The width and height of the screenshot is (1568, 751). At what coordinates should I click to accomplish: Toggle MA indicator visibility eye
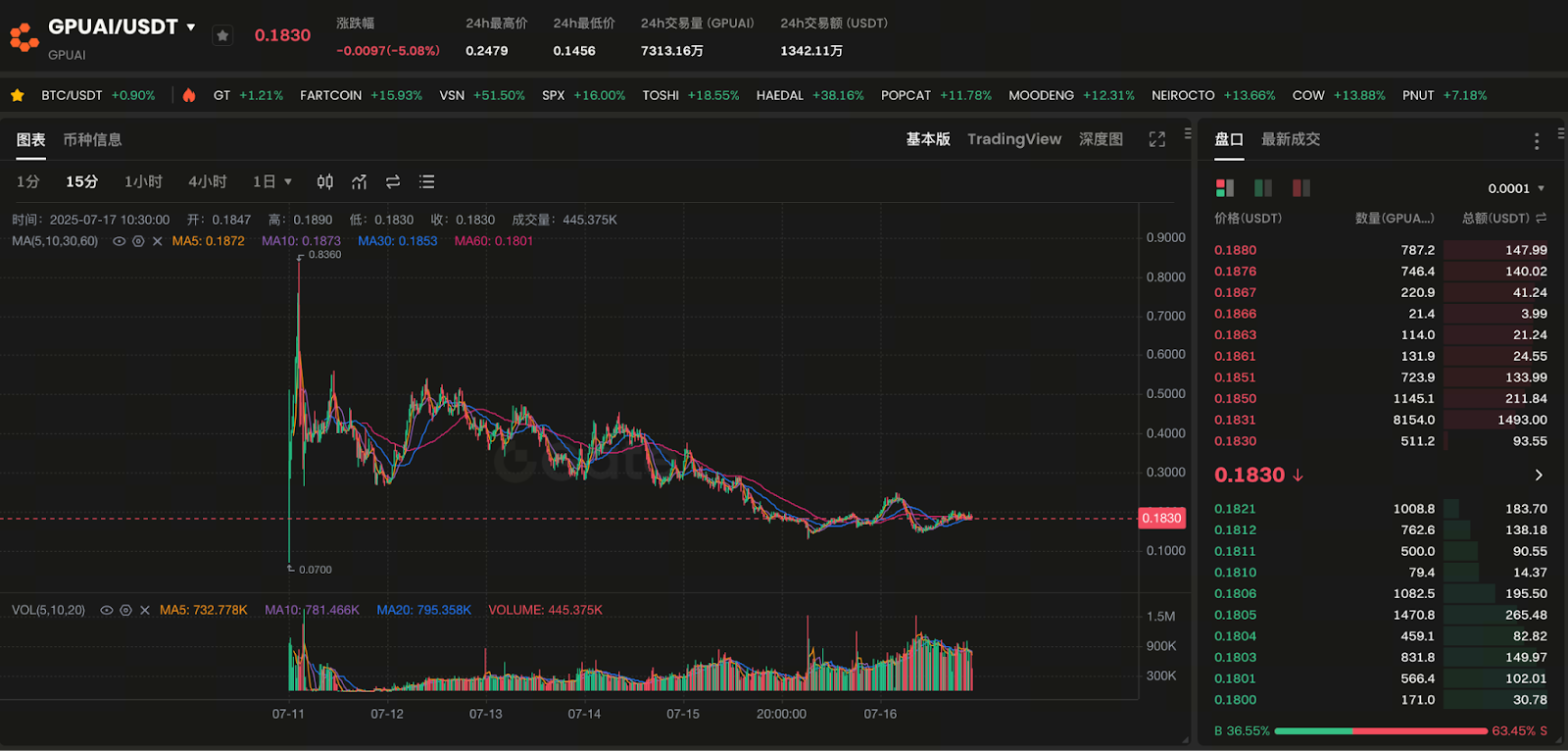119,241
